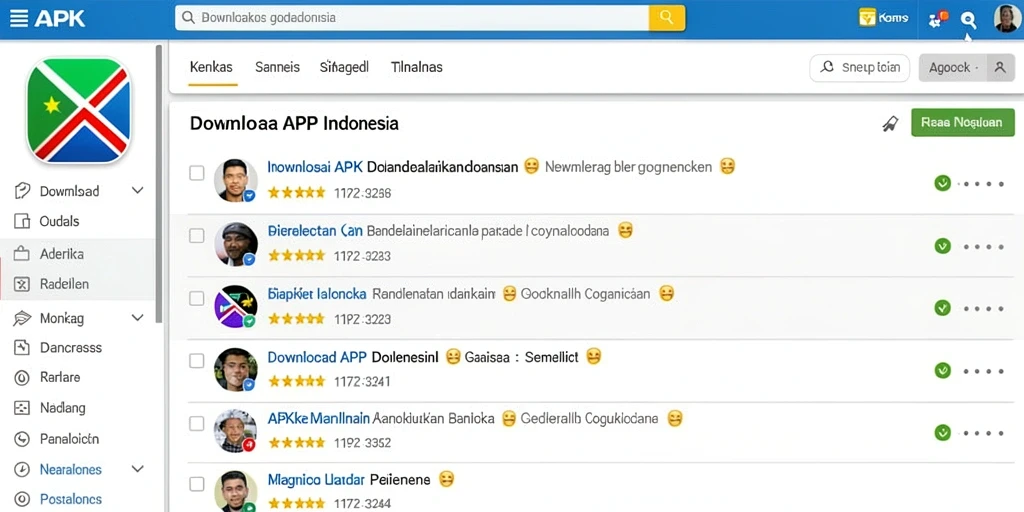Expand the Nearalones sidebar section
This screenshot has height=512, width=1024.
(137, 469)
